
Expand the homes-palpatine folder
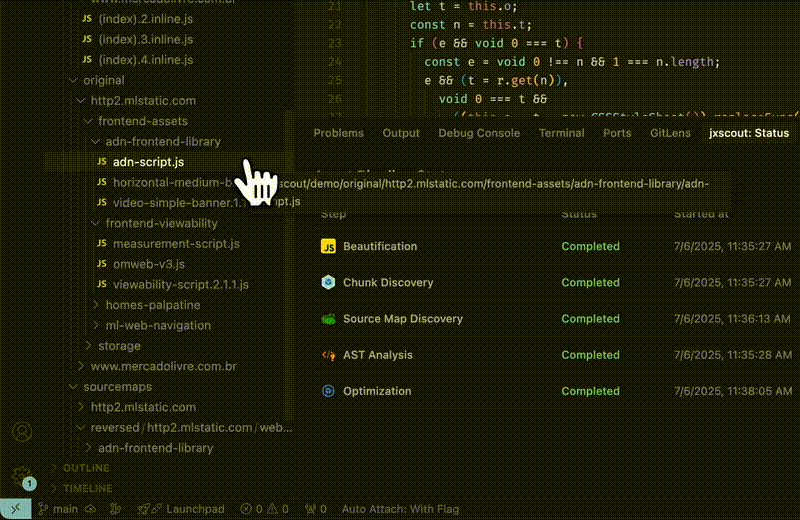pos(95,305)
